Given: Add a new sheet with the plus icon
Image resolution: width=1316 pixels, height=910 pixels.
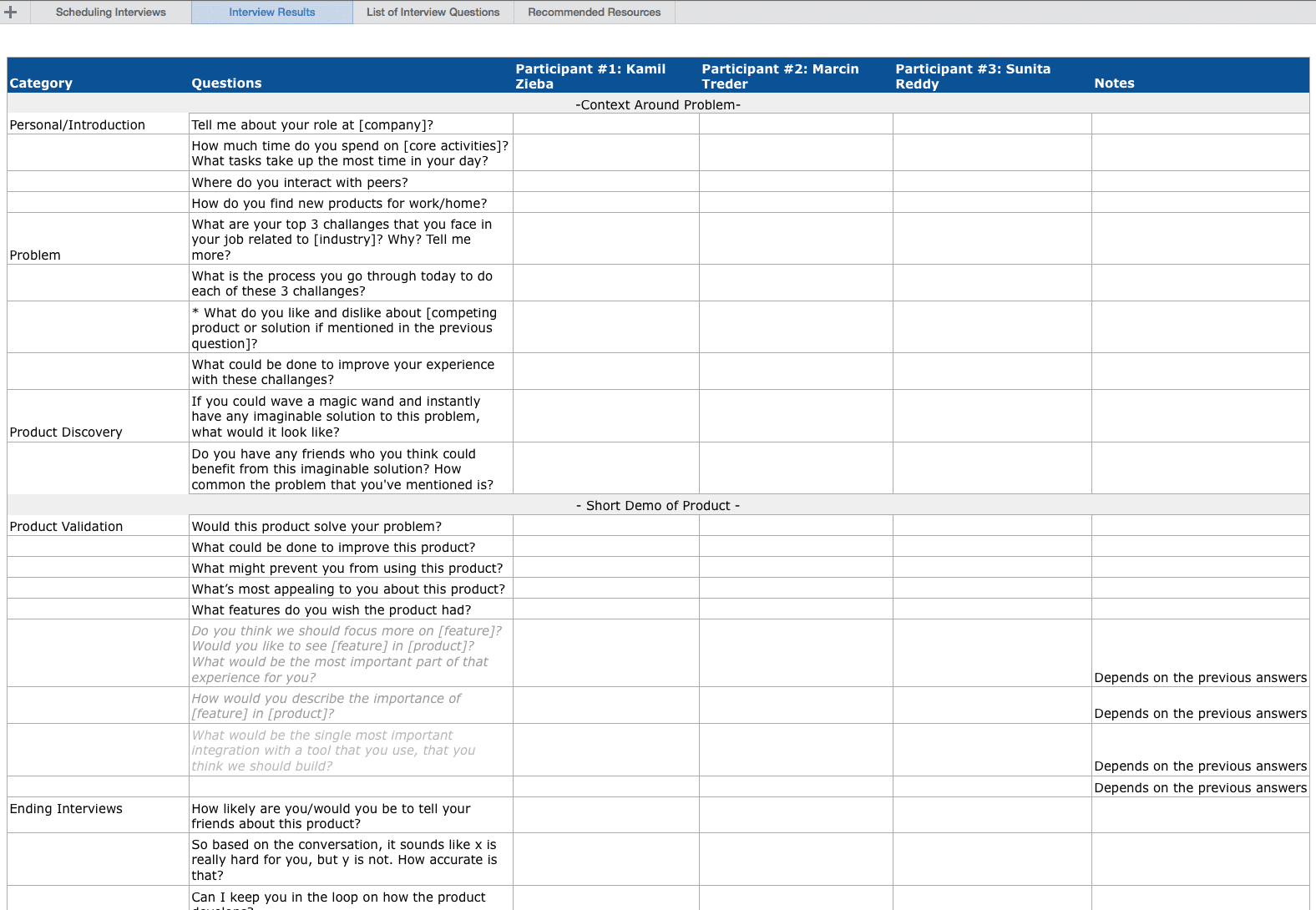Looking at the screenshot, I should click(11, 12).
